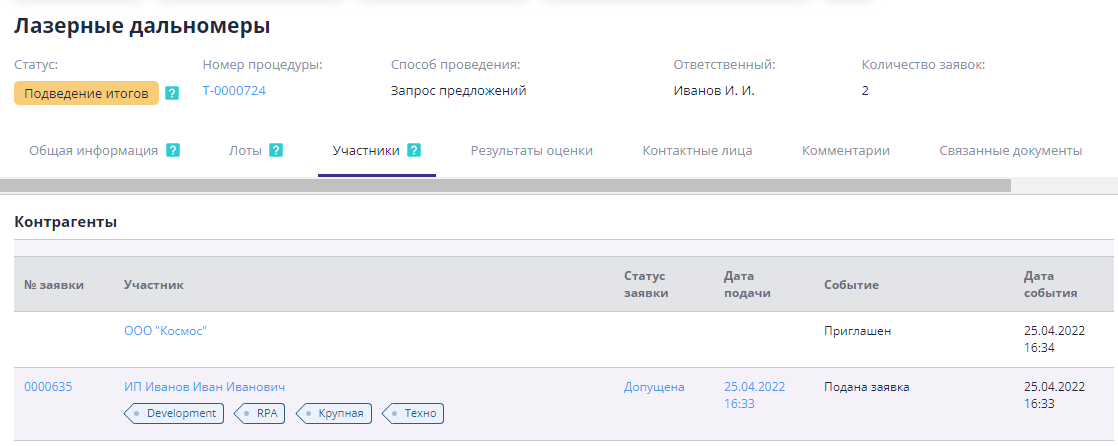Select the RPA tag
The height and width of the screenshot is (446, 1118).
(x=262, y=413)
